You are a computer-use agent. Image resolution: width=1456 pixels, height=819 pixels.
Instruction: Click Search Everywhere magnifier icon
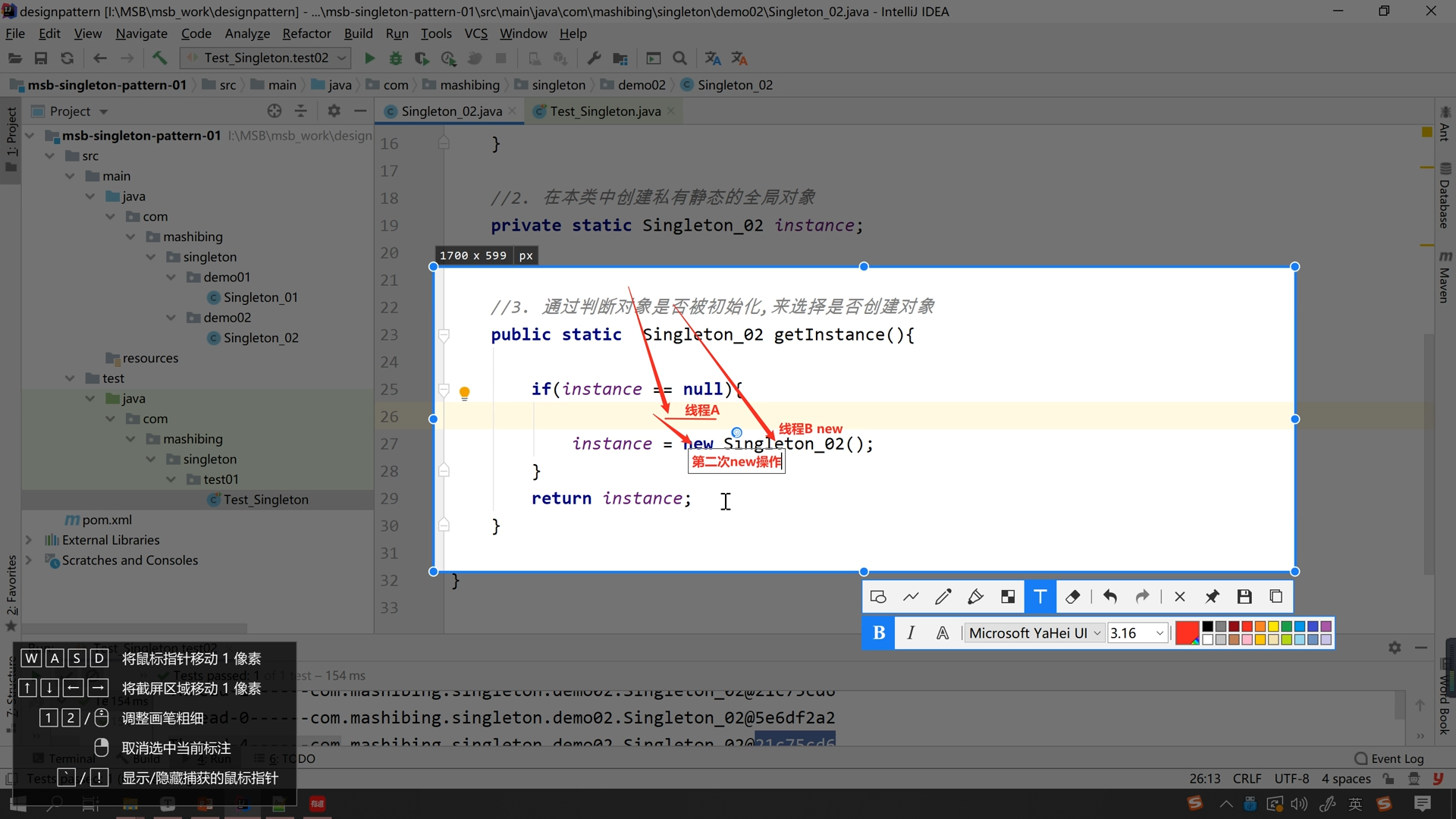click(x=680, y=58)
